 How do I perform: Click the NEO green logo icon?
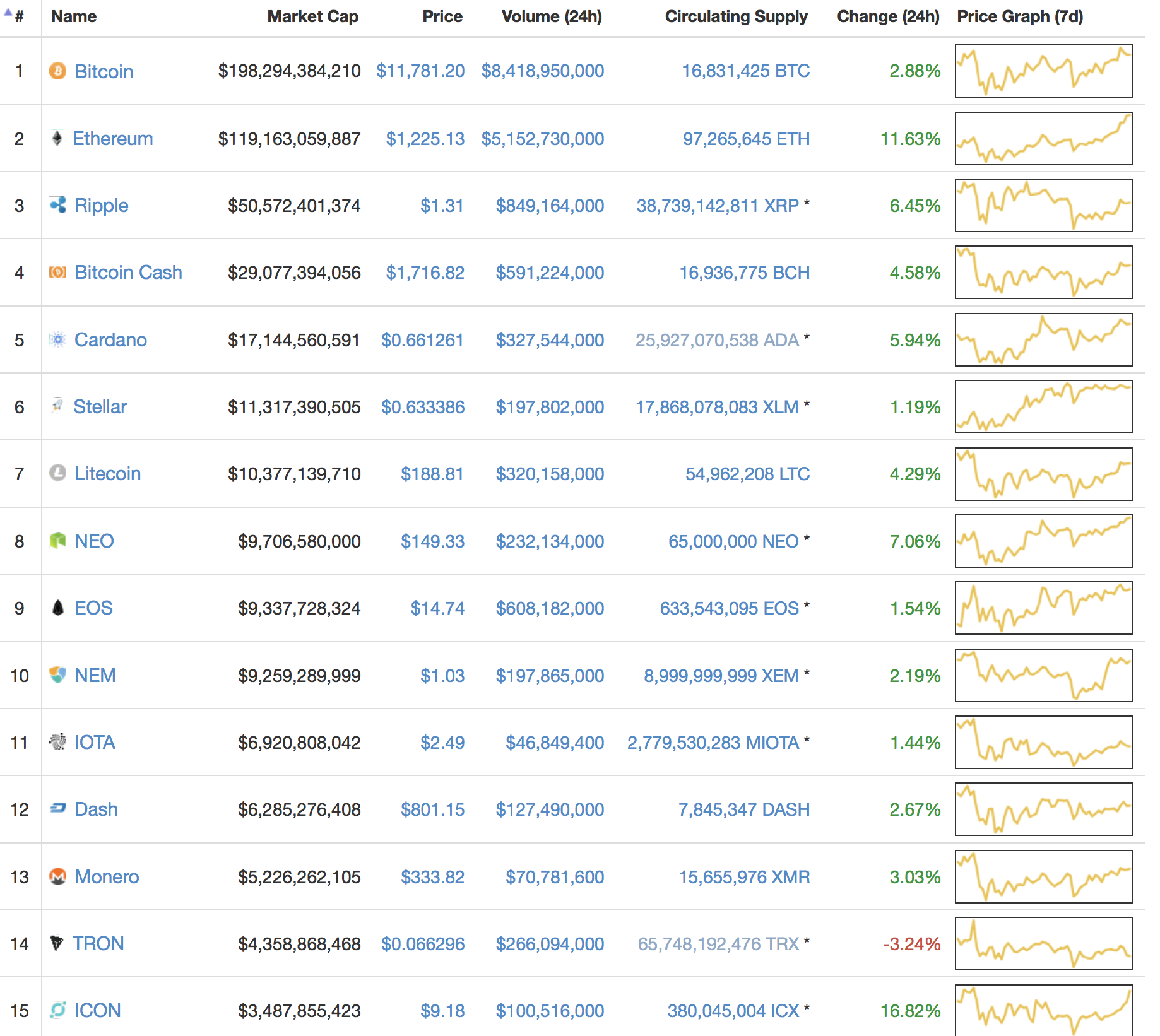click(x=57, y=541)
